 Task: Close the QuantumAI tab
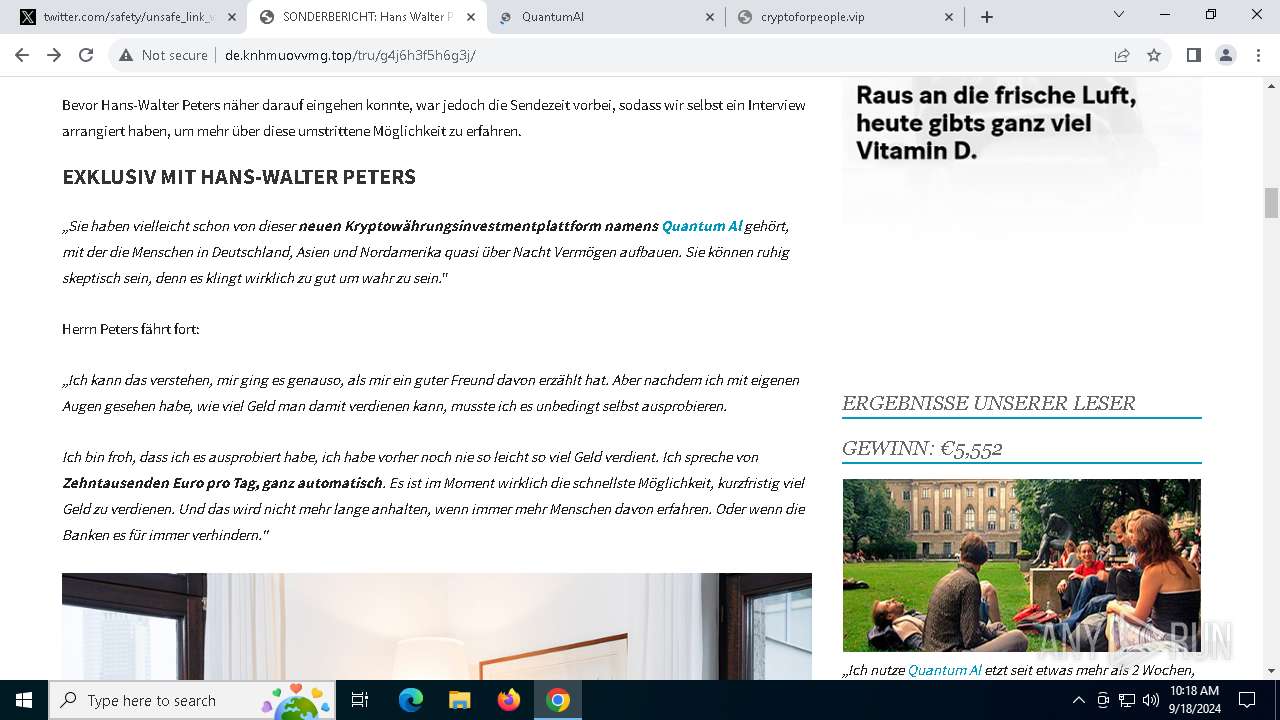(710, 17)
